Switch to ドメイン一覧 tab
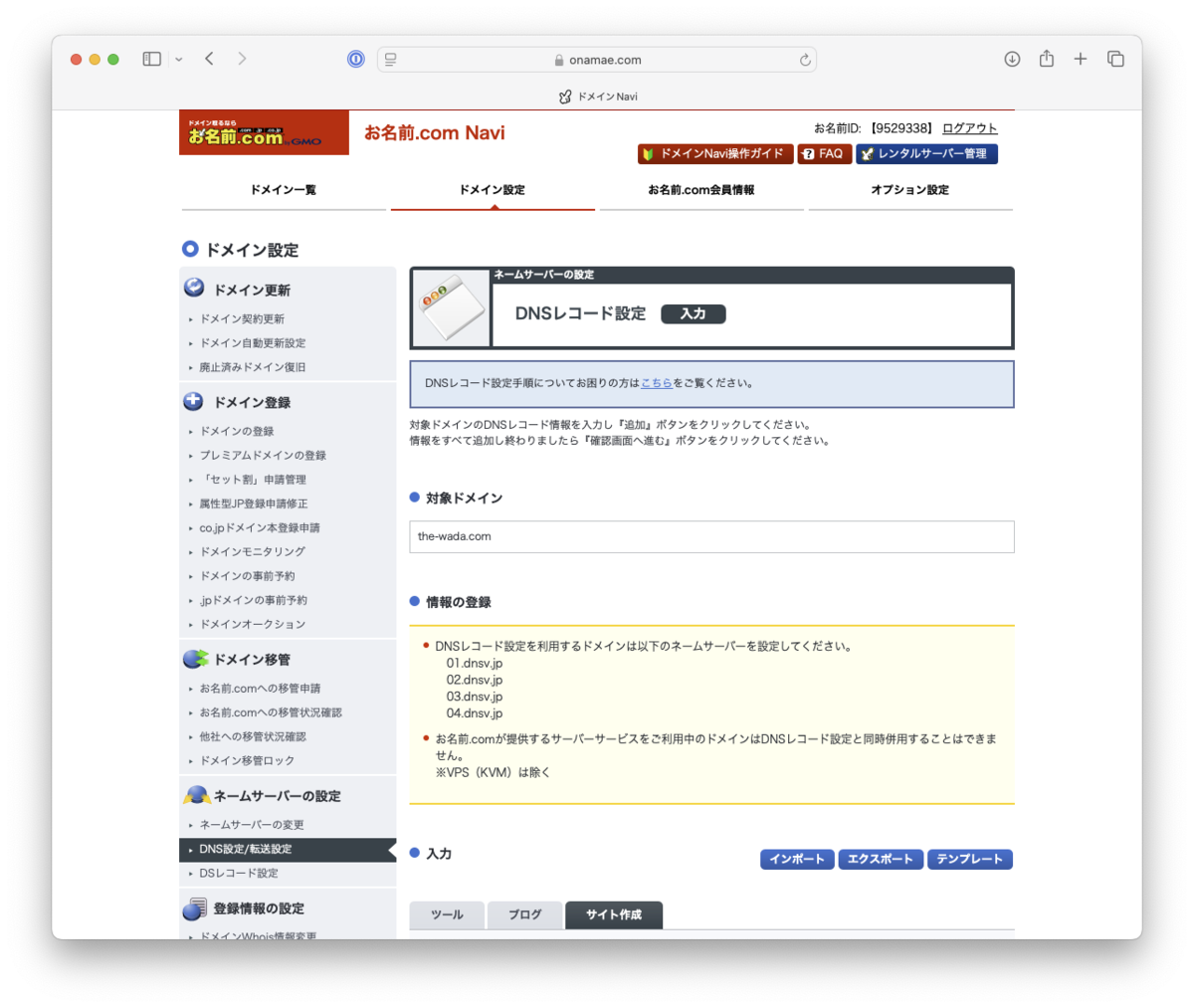 [284, 190]
